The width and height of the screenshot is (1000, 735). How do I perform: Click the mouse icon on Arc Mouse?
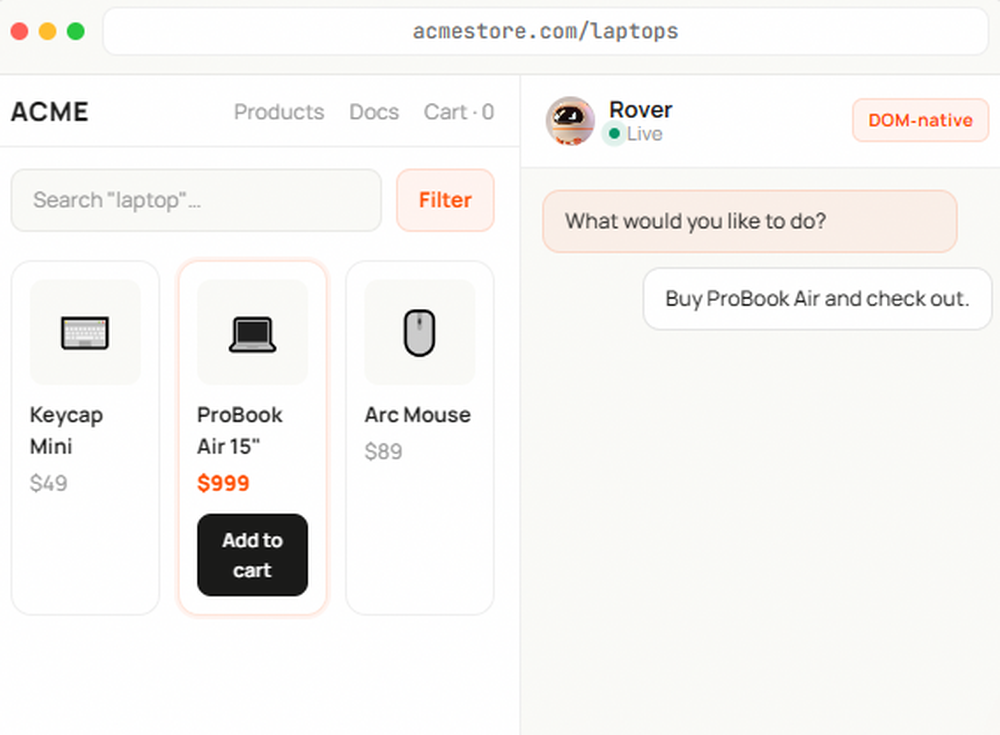pos(419,333)
